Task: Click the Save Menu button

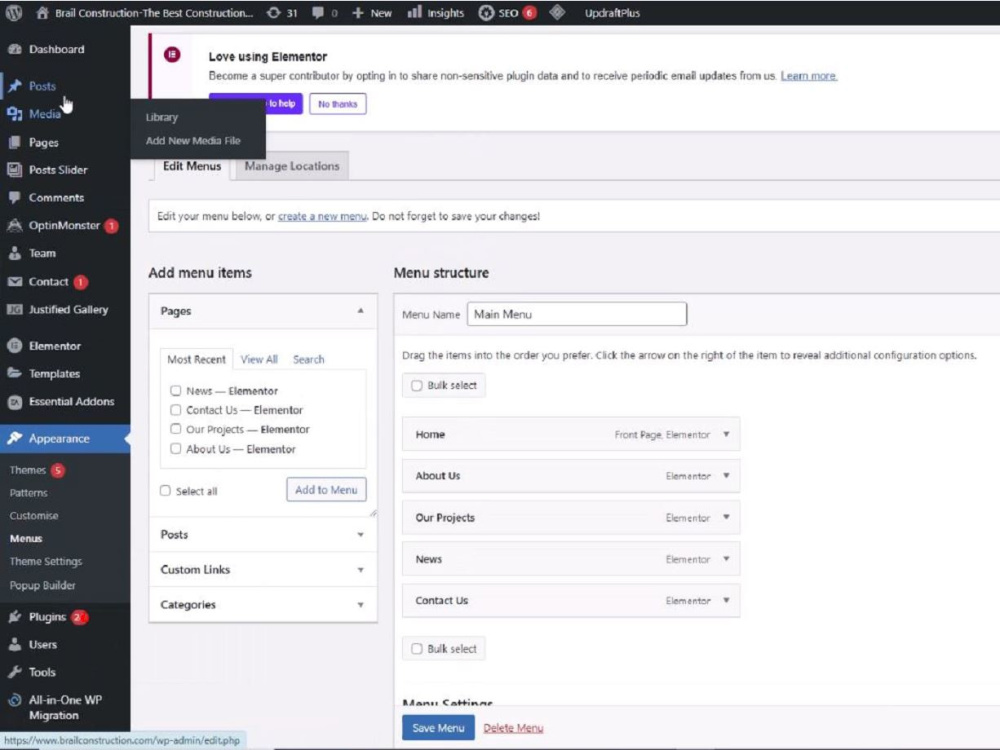Action: click(x=438, y=728)
